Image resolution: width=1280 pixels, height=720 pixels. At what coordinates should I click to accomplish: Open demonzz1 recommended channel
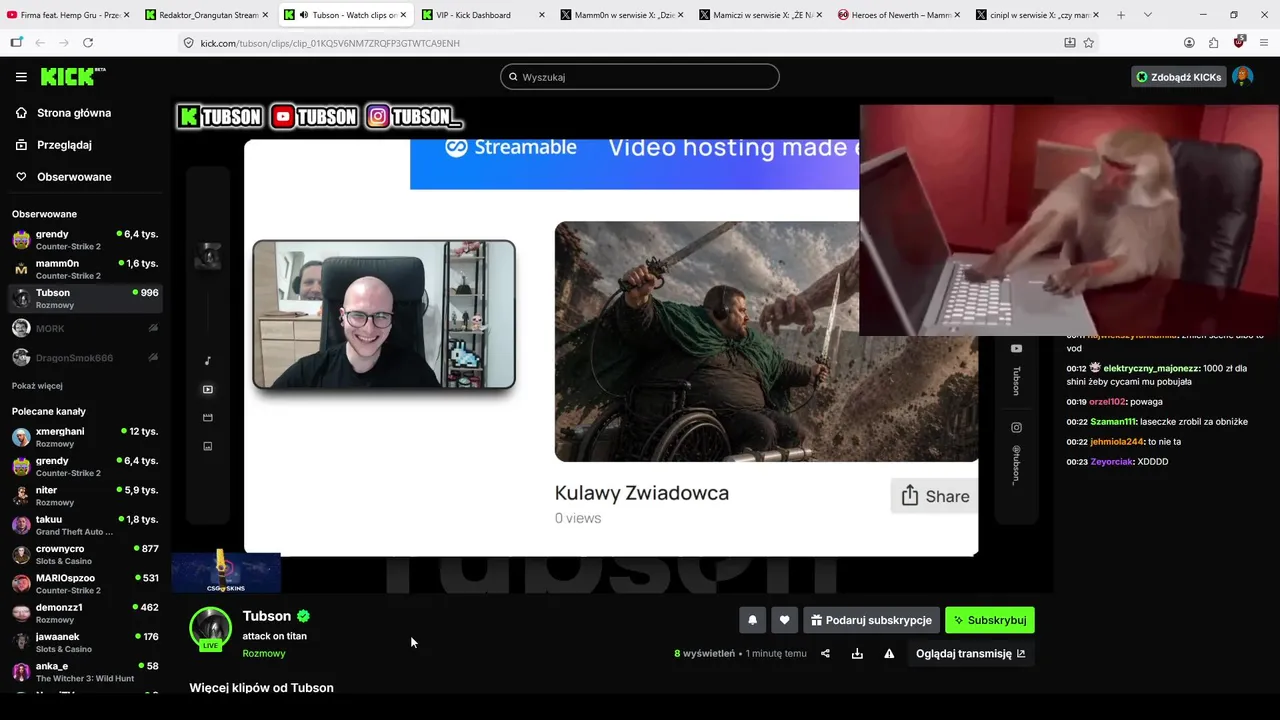pos(85,613)
